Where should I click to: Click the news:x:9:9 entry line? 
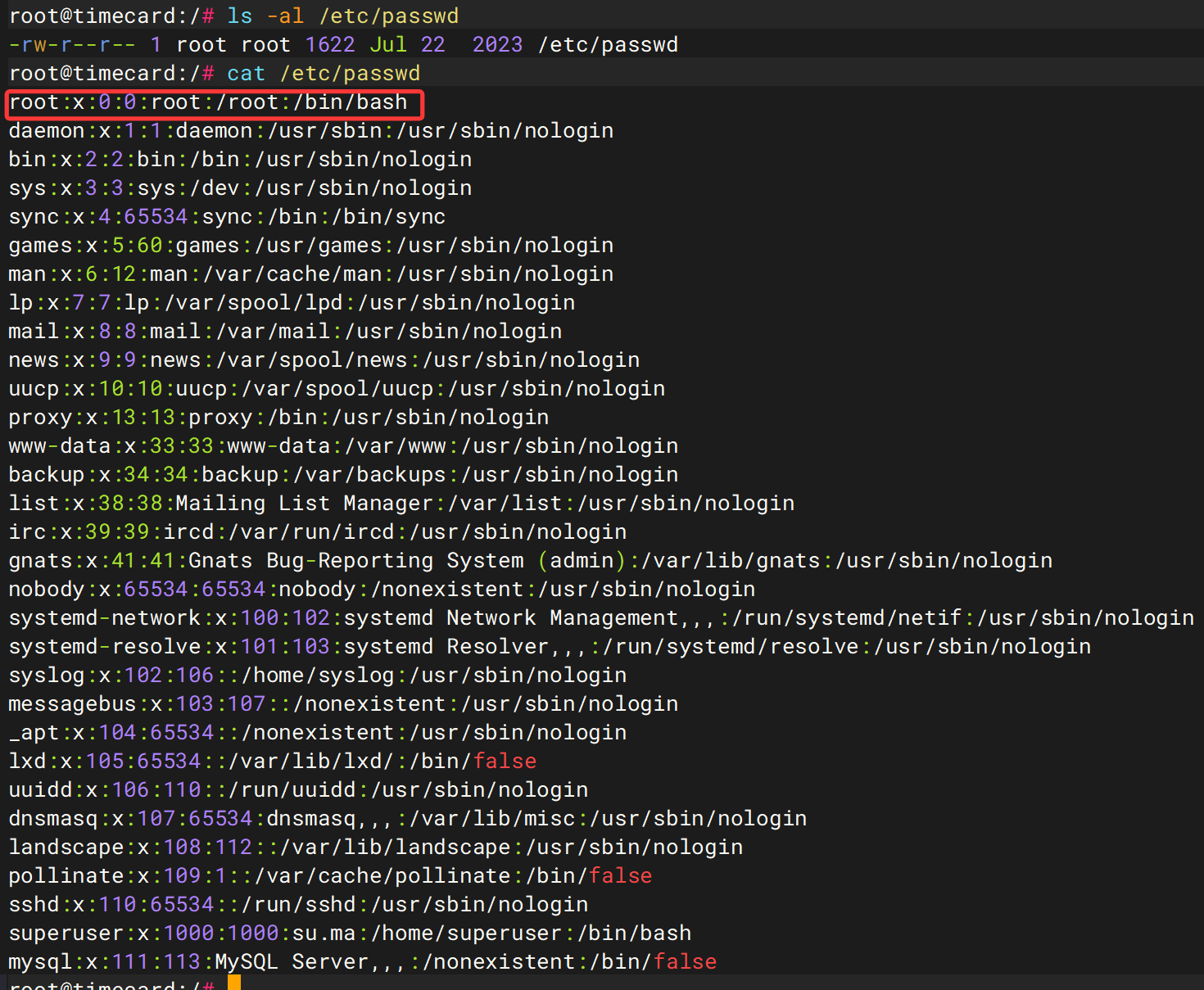324,359
